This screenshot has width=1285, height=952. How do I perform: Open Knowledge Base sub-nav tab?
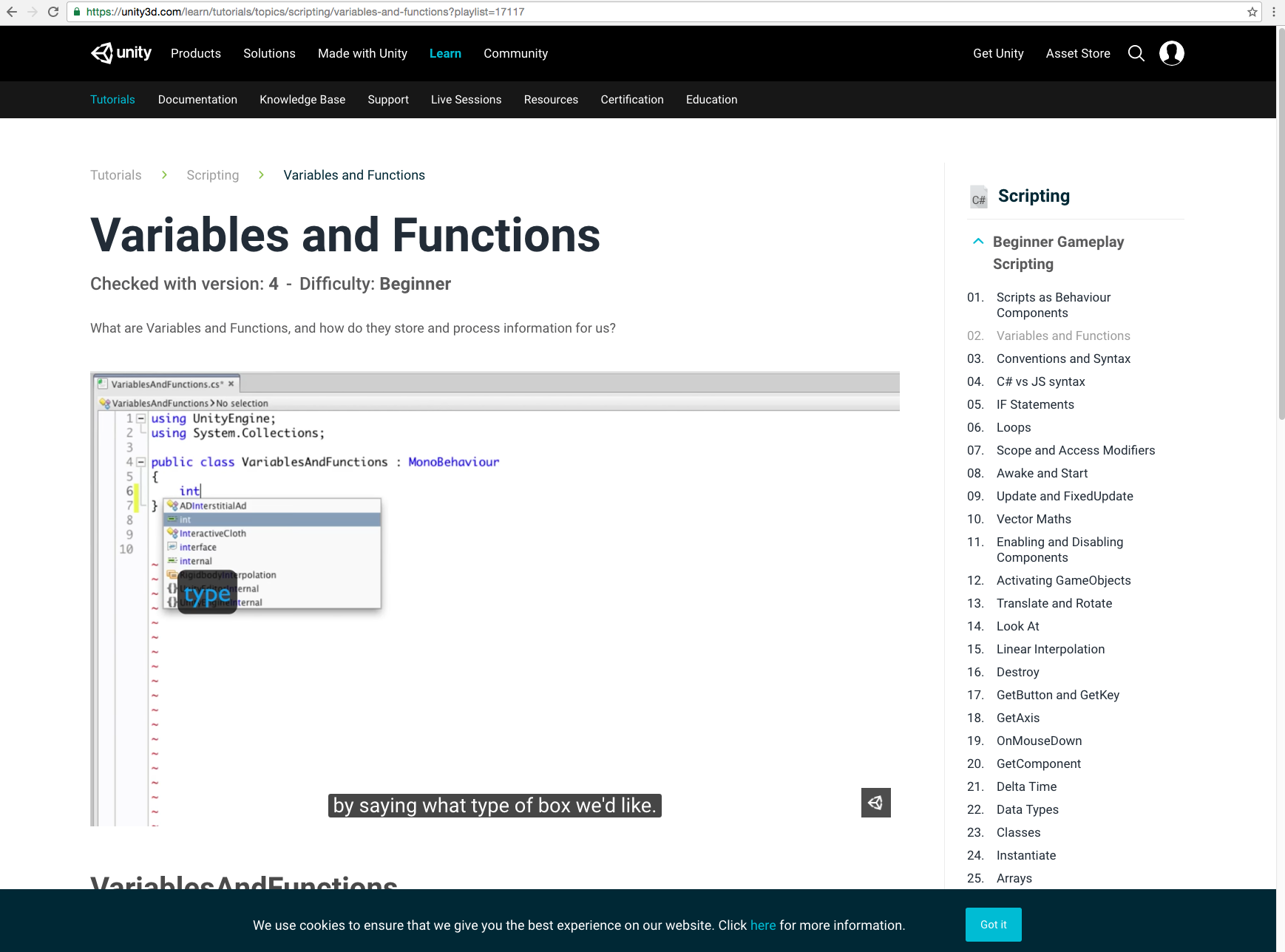302,100
